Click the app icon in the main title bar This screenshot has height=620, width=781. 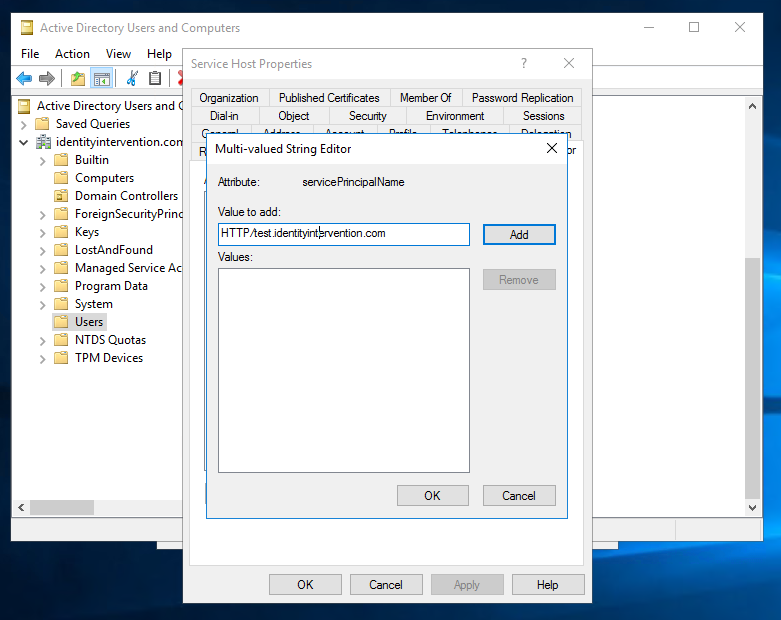(27, 28)
